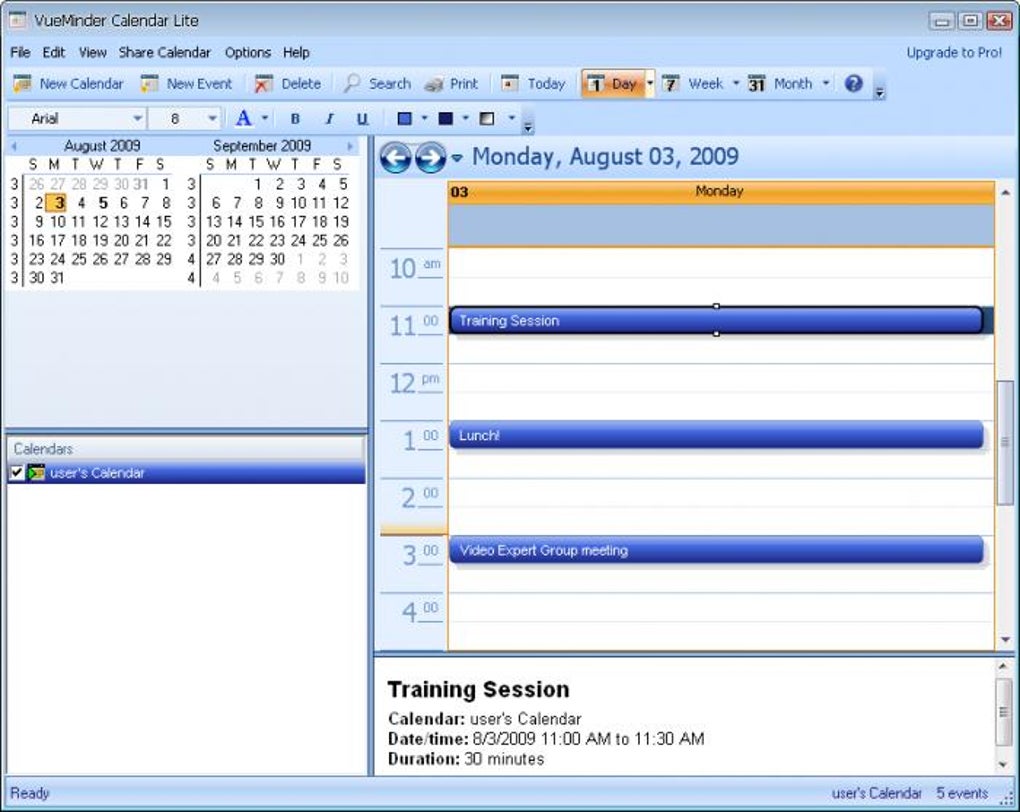Click the Upgrade to Pro! link
1020x812 pixels.
pos(954,53)
